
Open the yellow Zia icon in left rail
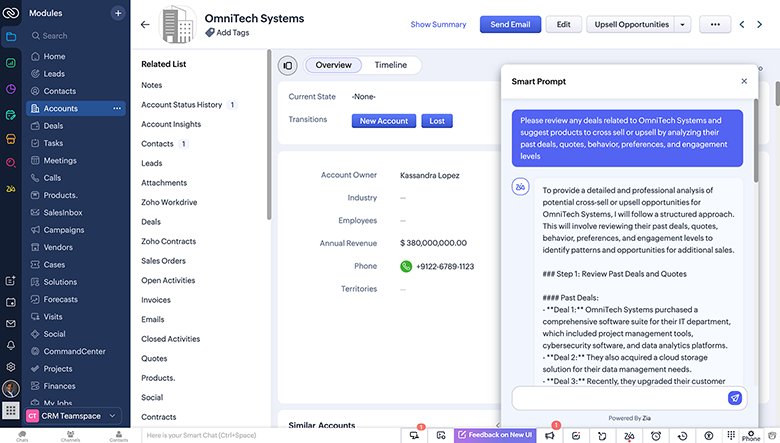10,189
